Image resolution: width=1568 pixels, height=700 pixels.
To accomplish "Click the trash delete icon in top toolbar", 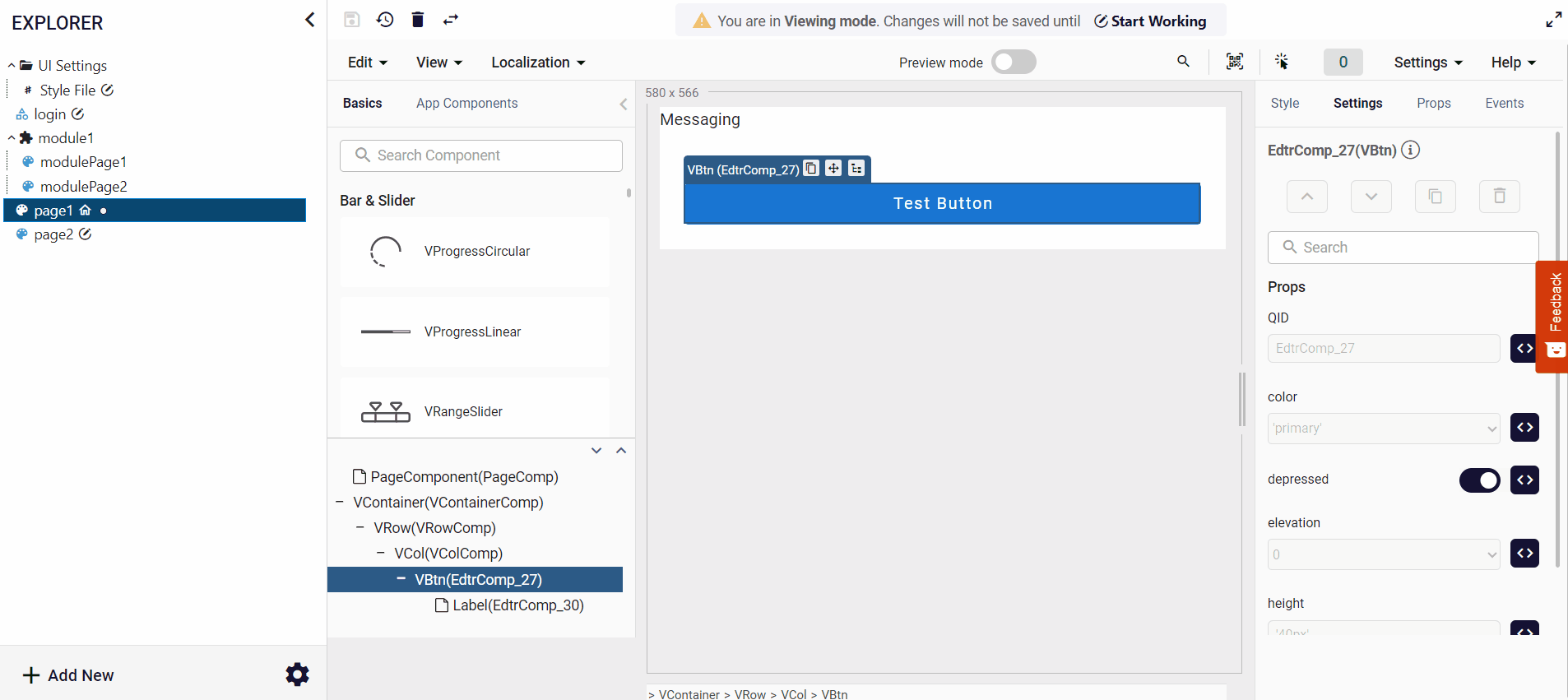I will coord(418,20).
